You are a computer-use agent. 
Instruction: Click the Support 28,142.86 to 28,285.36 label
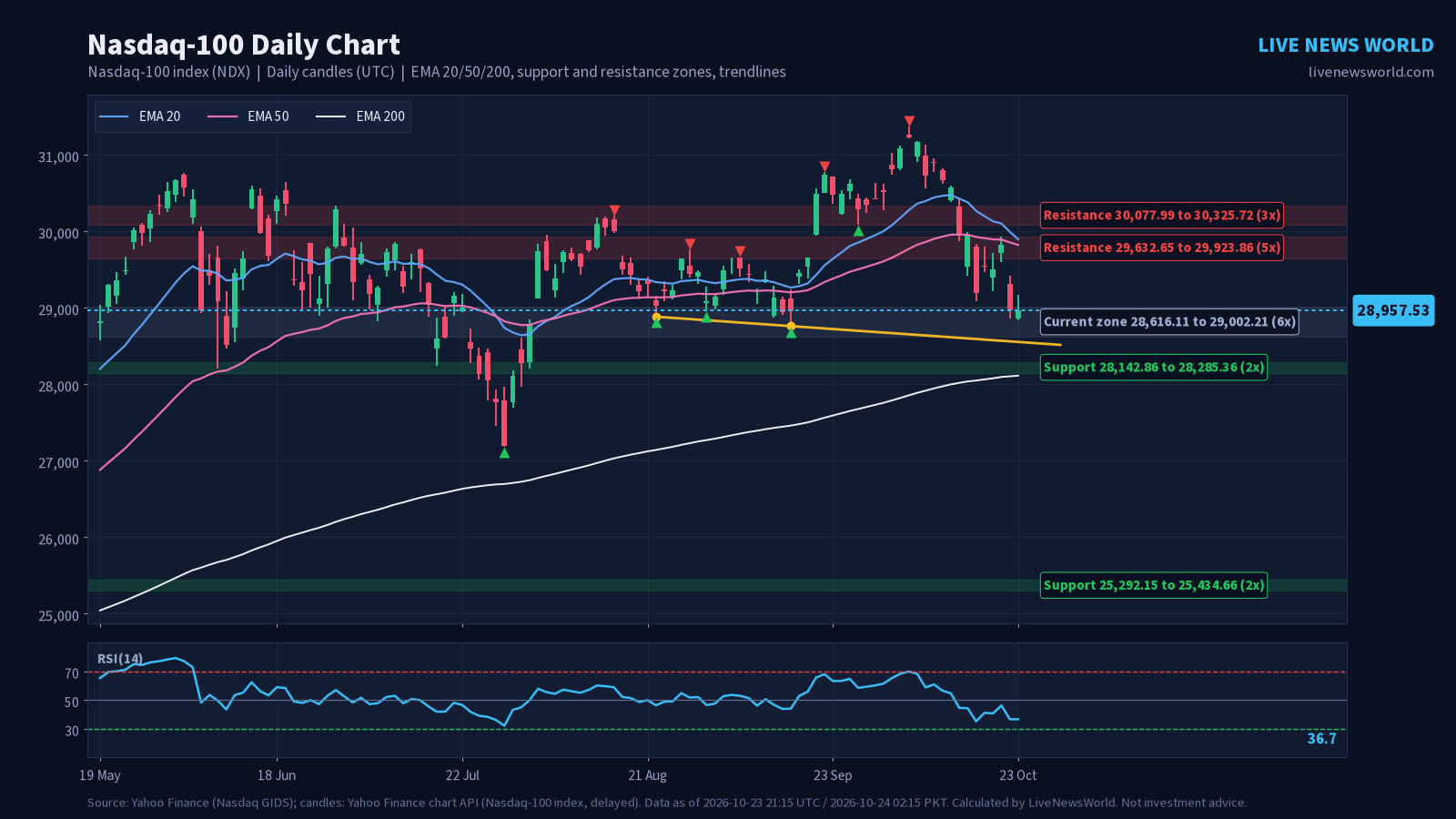(x=1154, y=368)
